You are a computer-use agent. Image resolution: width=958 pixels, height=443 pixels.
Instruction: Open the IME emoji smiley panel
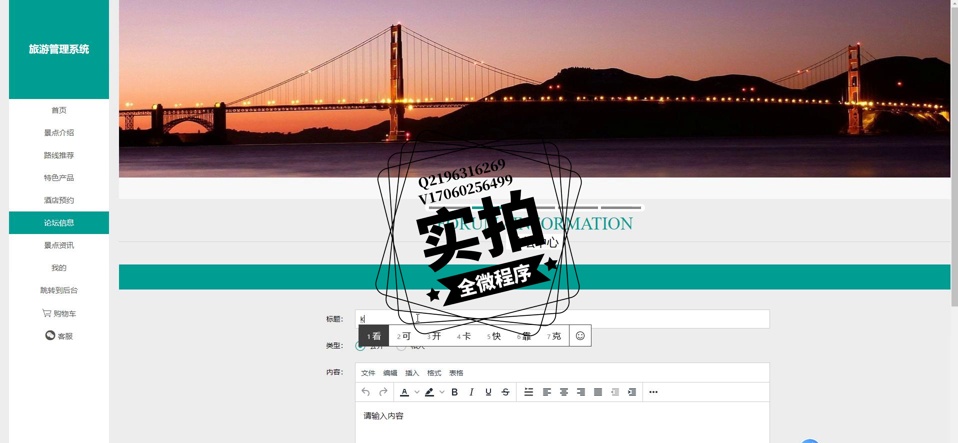click(x=580, y=336)
